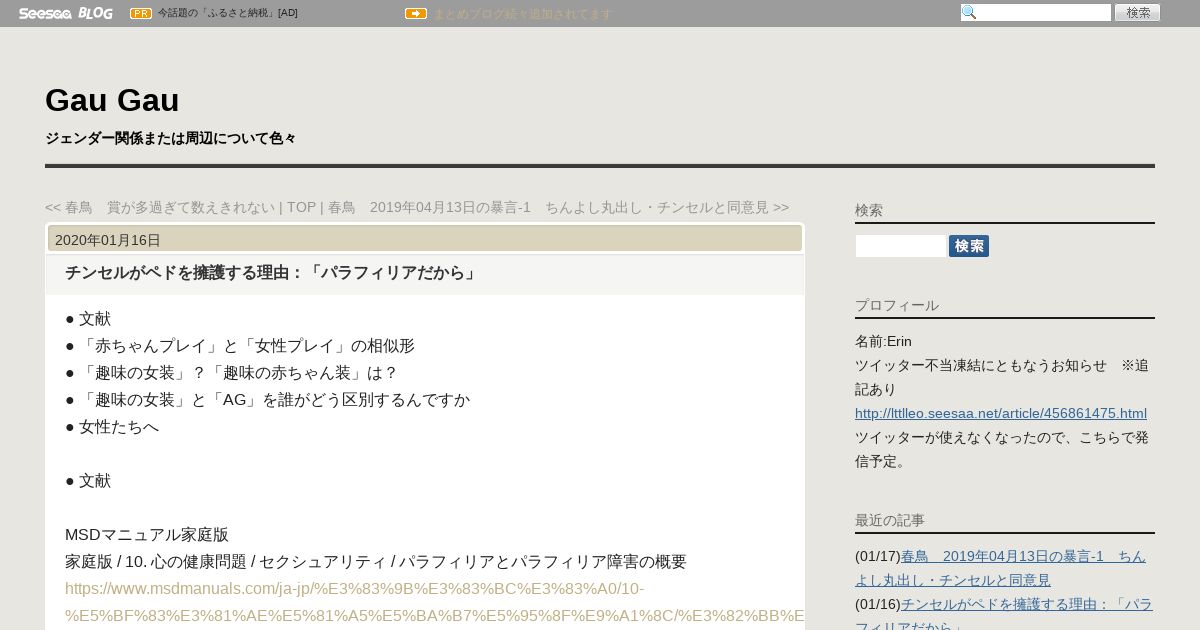Open the Gau Gau blog title
This screenshot has width=1200, height=630.
112,100
